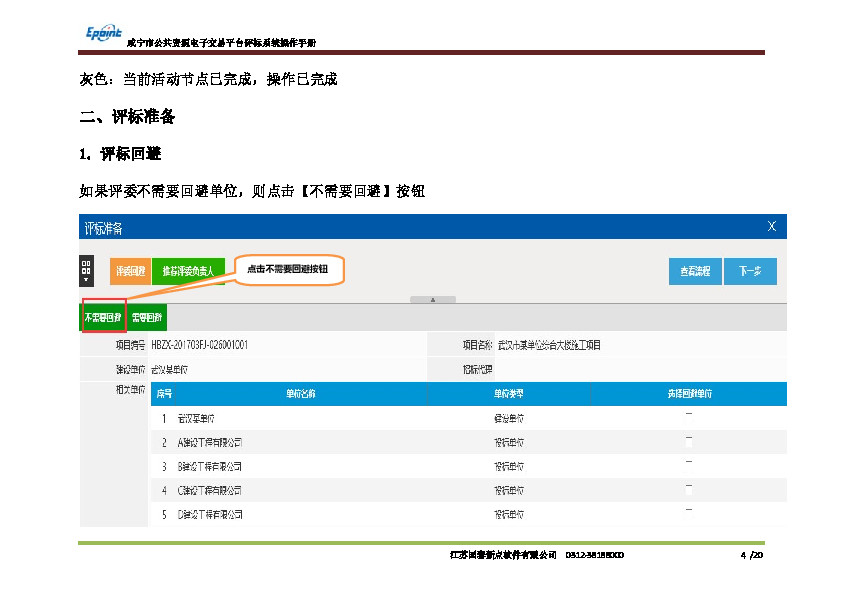Image resolution: width=842 pixels, height=595 pixels.
Task: Click the 查看流程 button
Action: [695, 271]
